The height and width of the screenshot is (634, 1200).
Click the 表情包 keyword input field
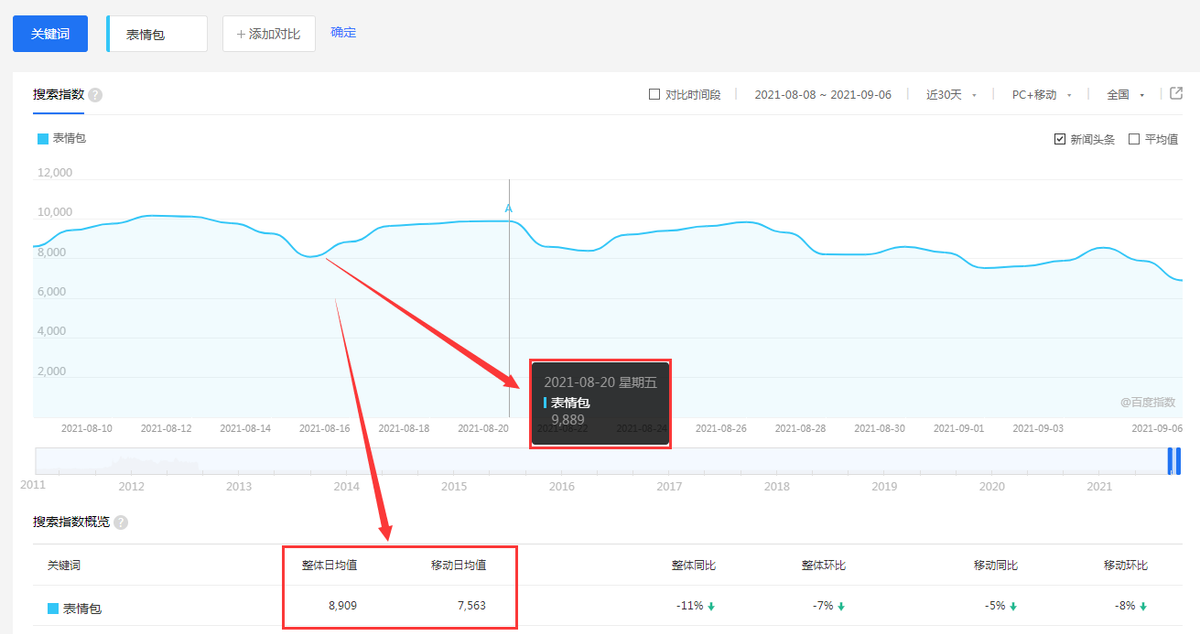pyautogui.click(x=156, y=33)
